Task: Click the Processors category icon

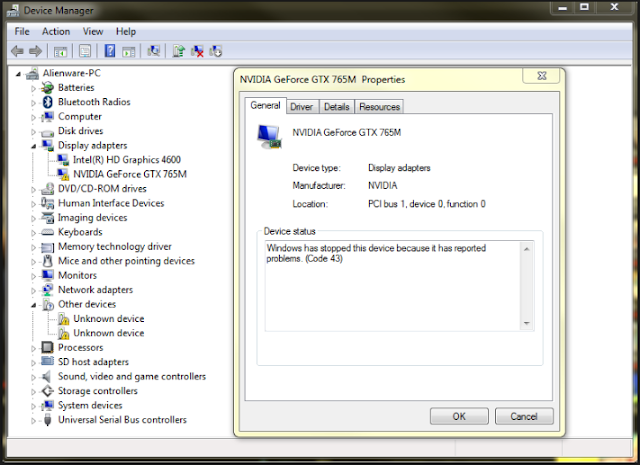Action: click(x=48, y=347)
